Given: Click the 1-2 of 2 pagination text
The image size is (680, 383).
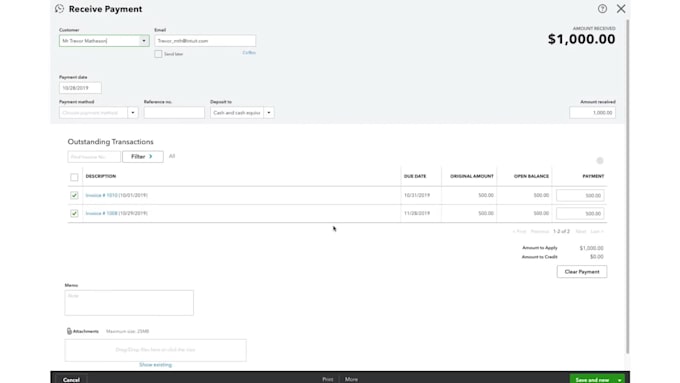Looking at the screenshot, I should 562,232.
